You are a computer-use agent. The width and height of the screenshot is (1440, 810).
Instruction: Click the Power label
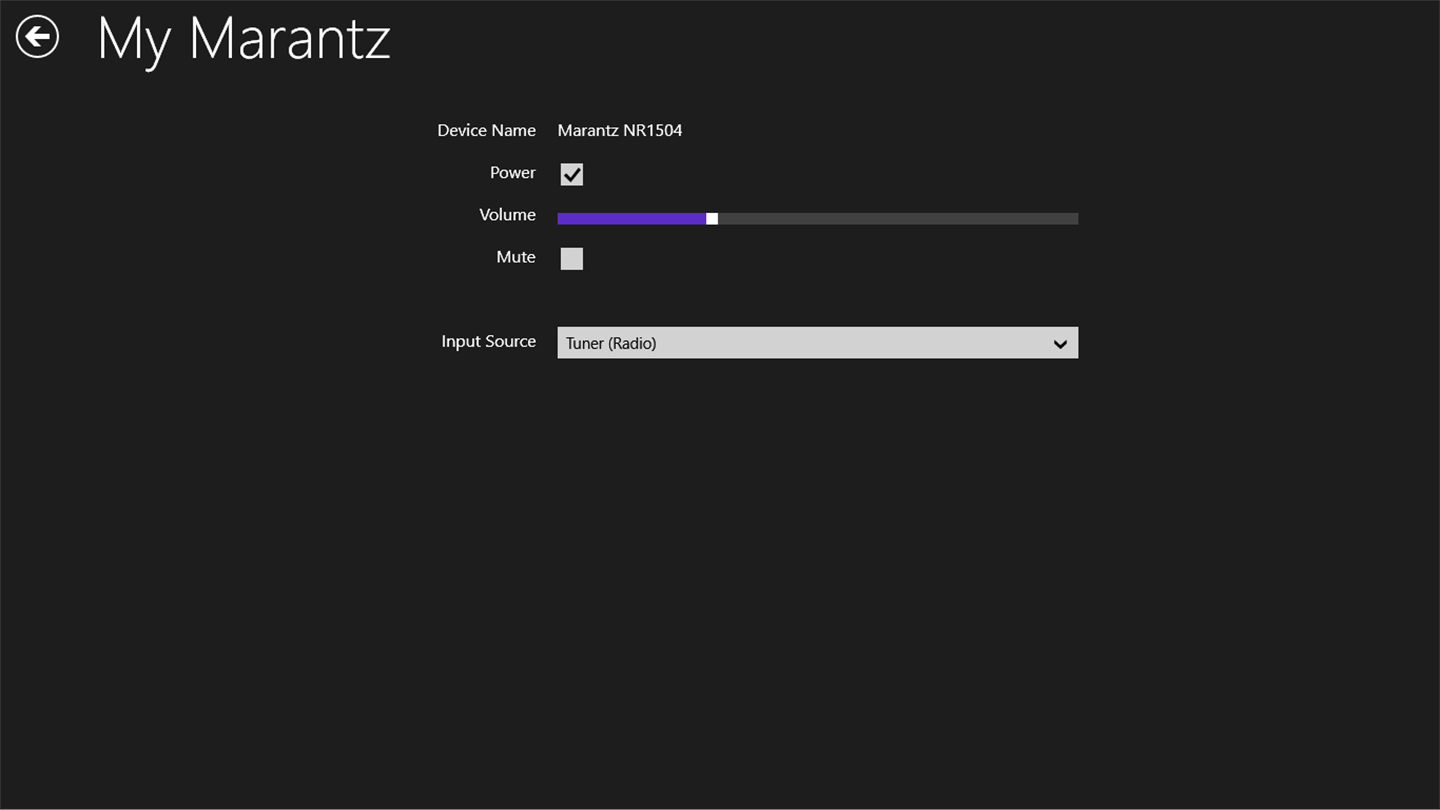[513, 173]
